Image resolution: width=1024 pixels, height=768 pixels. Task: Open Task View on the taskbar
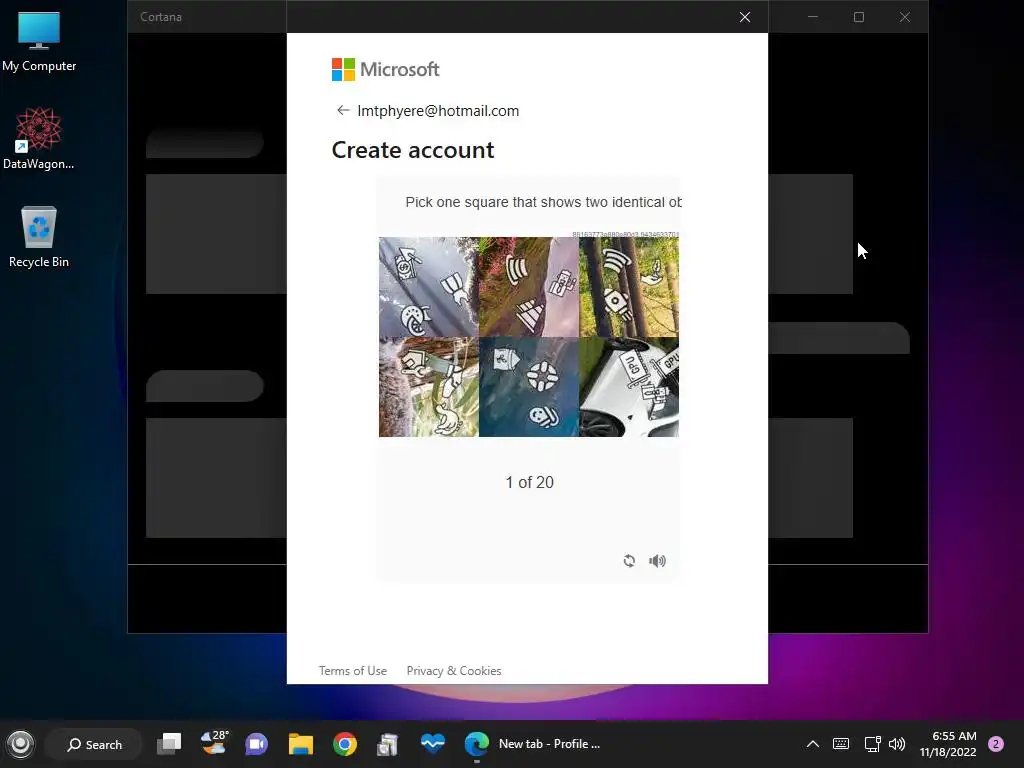click(170, 744)
